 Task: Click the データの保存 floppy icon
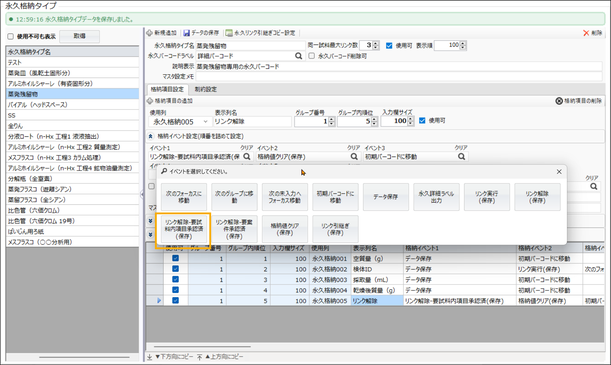(187, 33)
